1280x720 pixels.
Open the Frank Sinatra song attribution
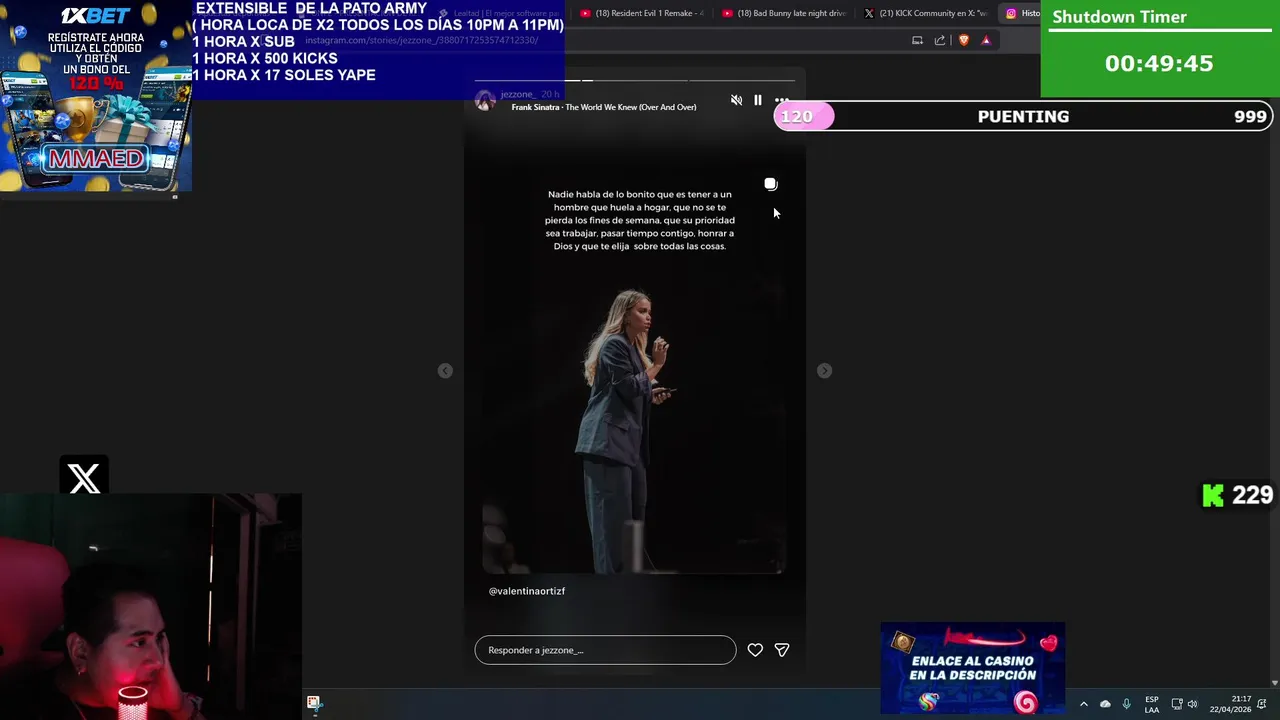[x=603, y=107]
